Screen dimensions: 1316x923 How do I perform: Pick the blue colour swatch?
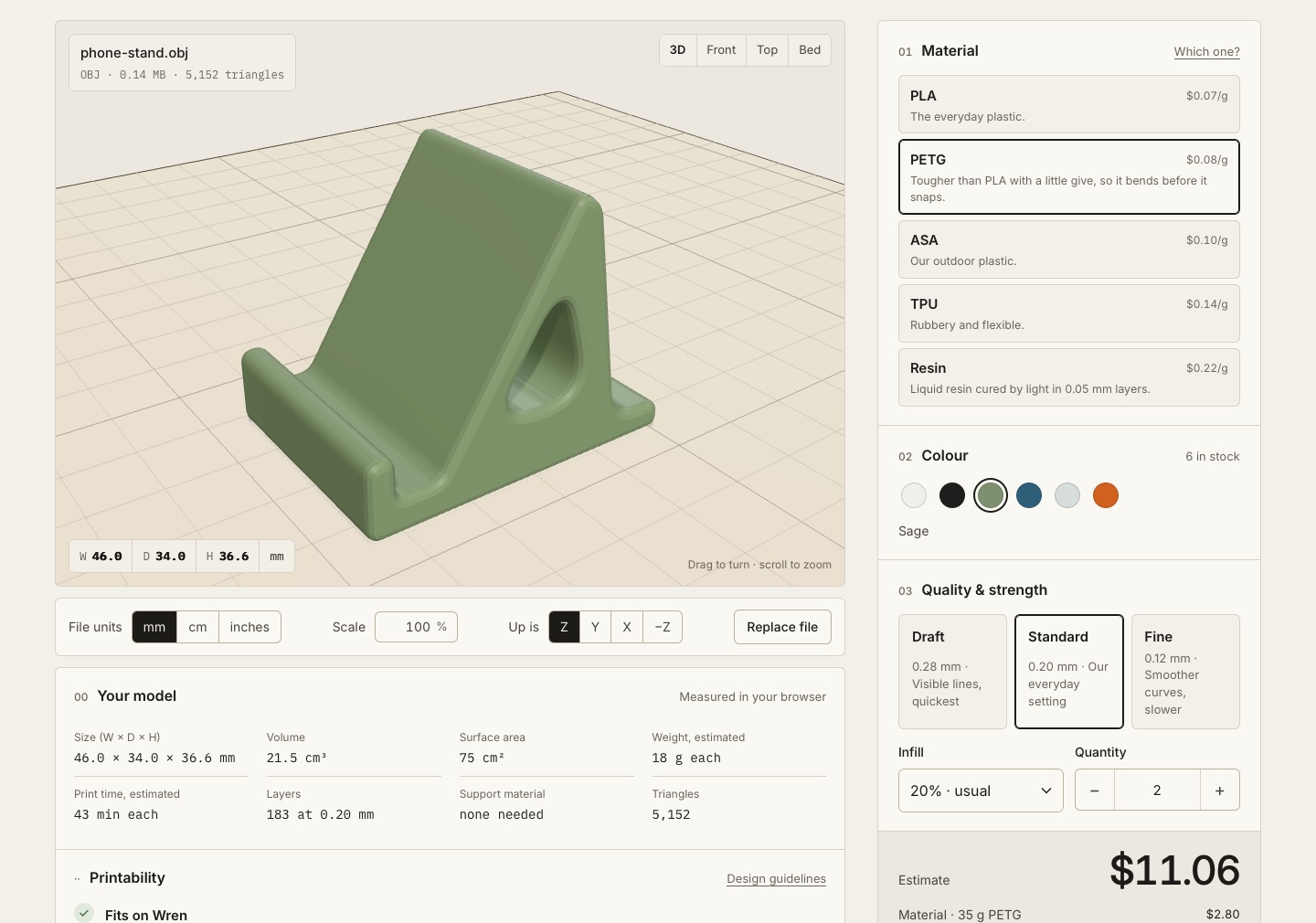tap(1029, 495)
